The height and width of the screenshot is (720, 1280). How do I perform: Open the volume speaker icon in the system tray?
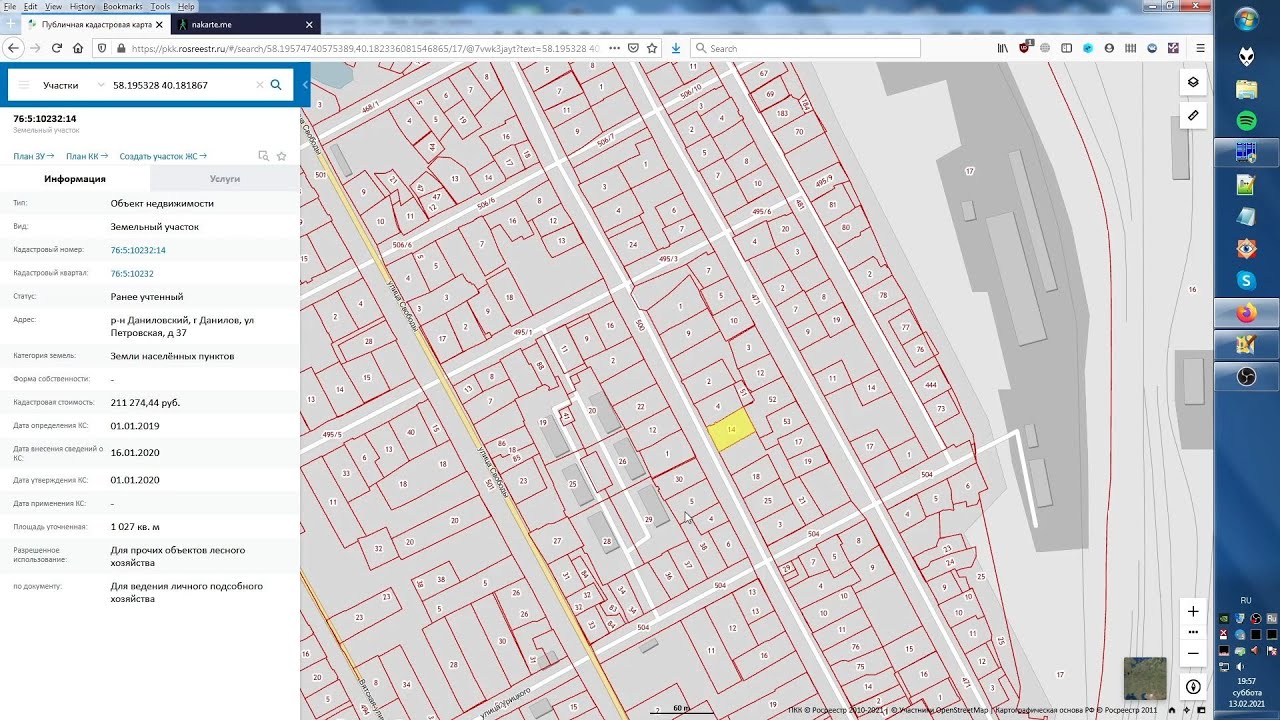pyautogui.click(x=1239, y=666)
